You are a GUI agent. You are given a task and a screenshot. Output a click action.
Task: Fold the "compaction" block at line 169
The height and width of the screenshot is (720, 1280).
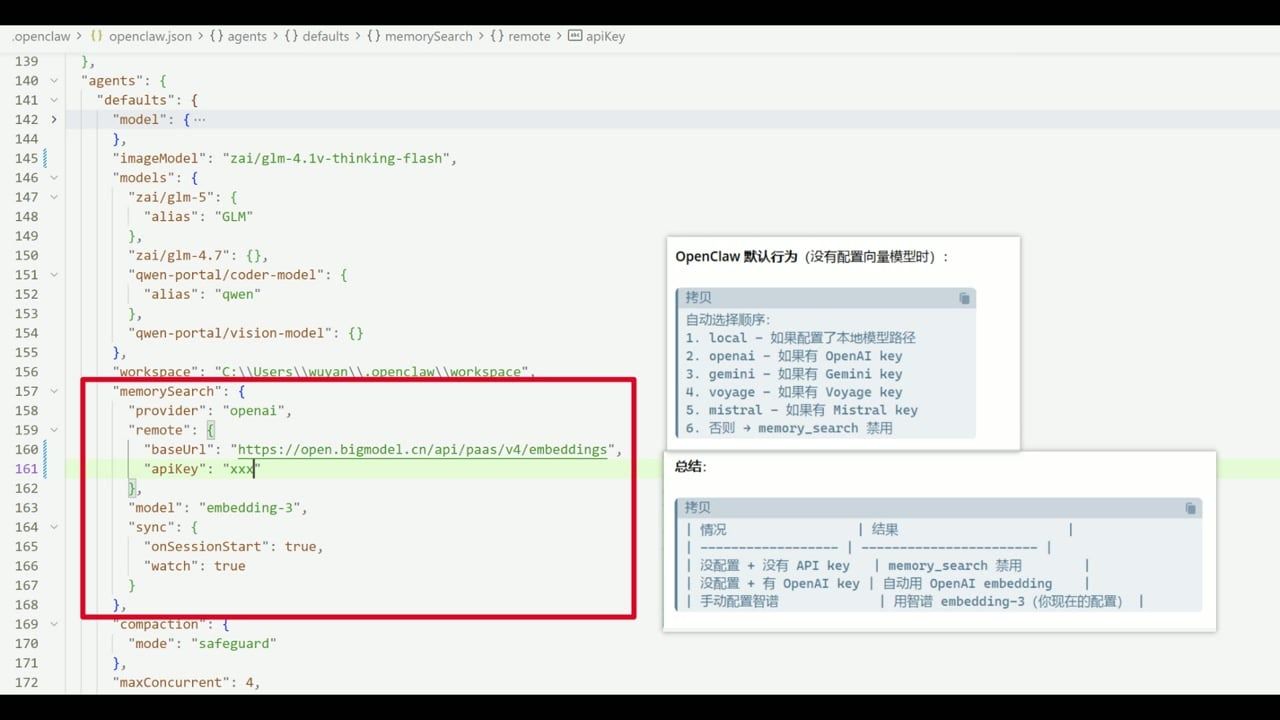tap(54, 624)
